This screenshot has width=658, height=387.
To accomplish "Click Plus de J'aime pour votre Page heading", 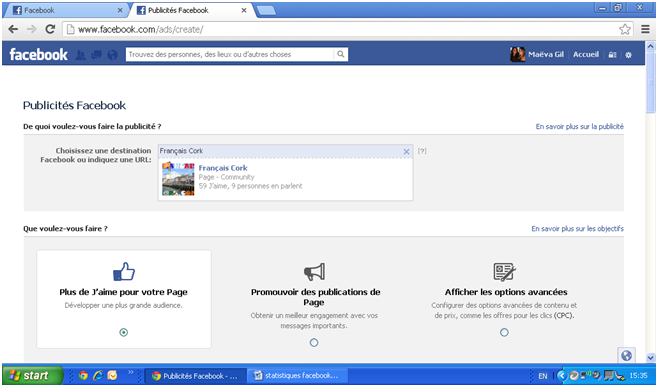I will point(123,292).
